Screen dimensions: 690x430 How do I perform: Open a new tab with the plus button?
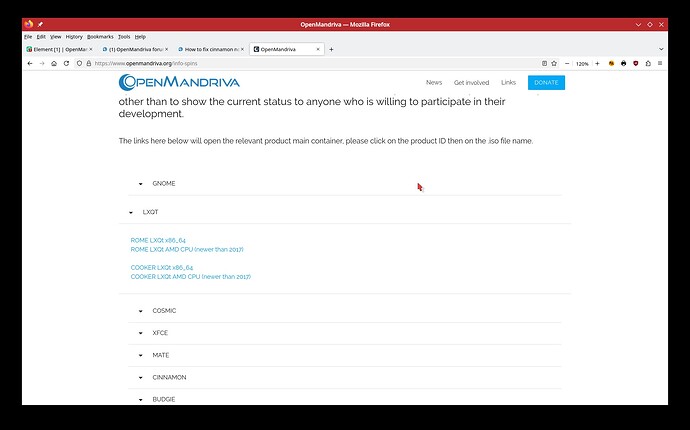tap(331, 49)
